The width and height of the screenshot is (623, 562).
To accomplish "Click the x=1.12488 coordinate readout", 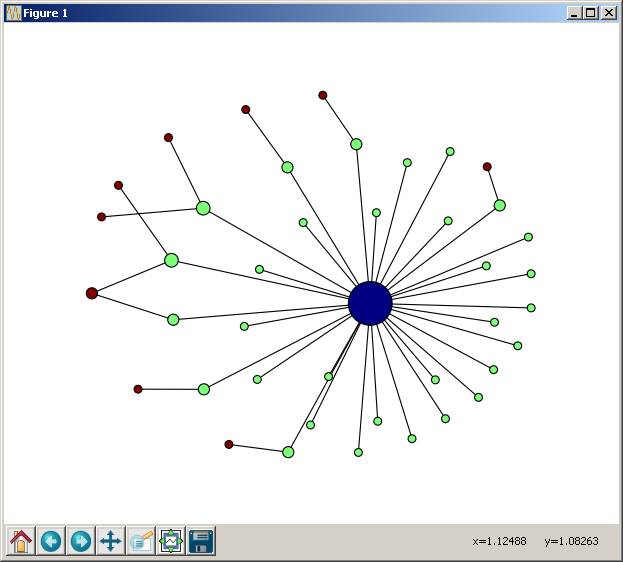I will point(499,541).
